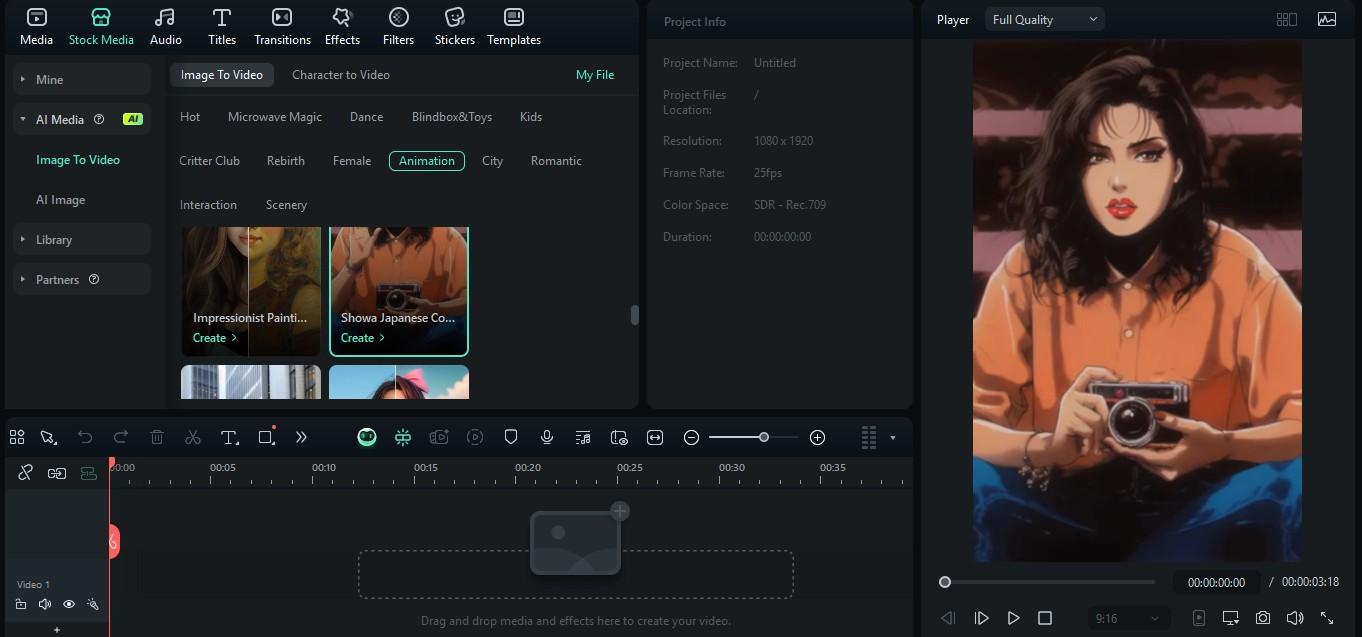Screen dimensions: 1362x637
Task: Click the current timecode field
Action: pyautogui.click(x=1216, y=582)
